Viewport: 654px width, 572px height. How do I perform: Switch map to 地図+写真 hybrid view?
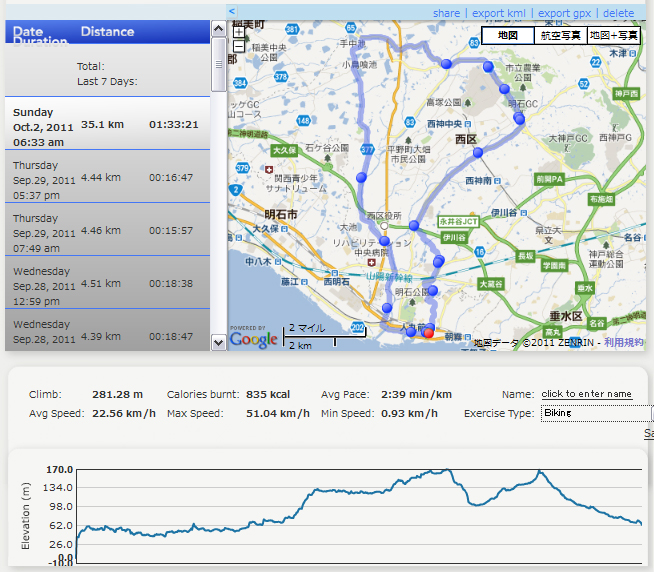pos(614,35)
